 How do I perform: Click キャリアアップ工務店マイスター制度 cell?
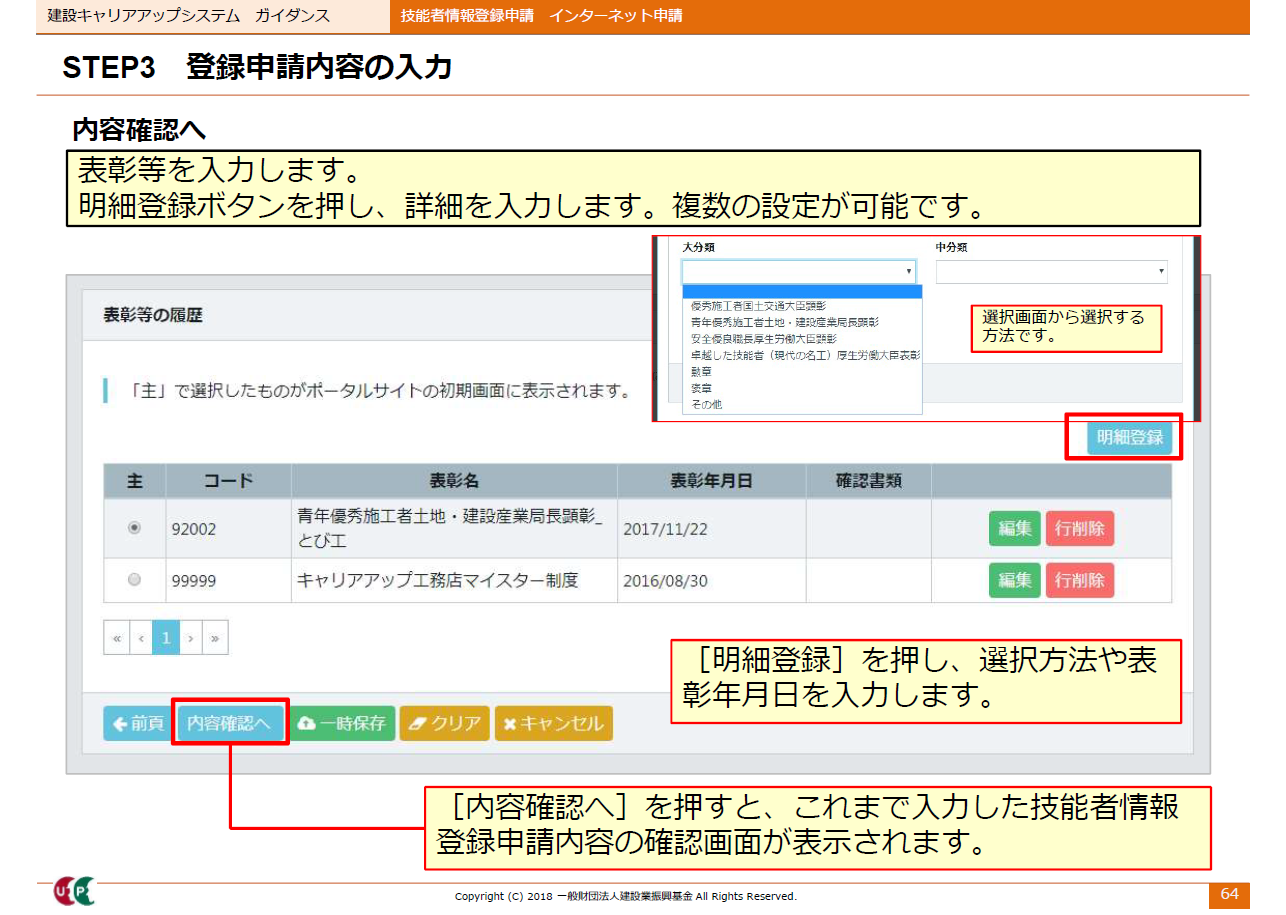coord(454,580)
